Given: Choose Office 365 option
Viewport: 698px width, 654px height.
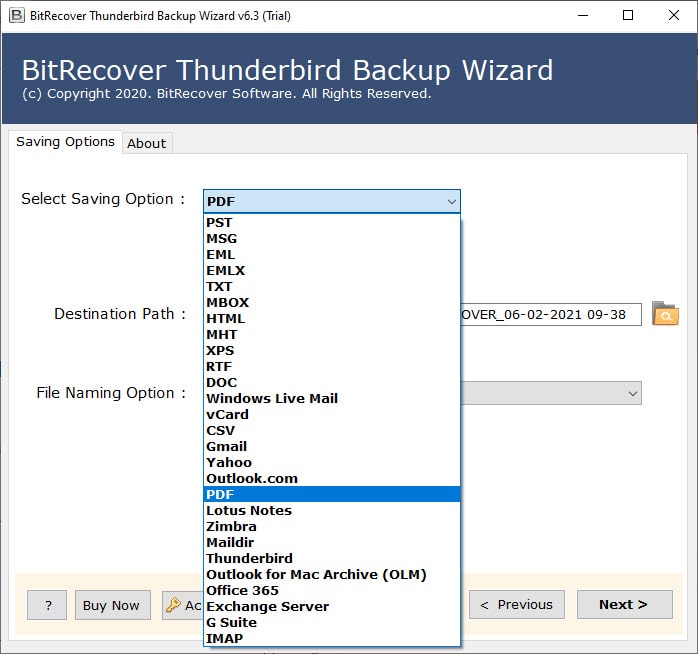Looking at the screenshot, I should coord(332,591).
